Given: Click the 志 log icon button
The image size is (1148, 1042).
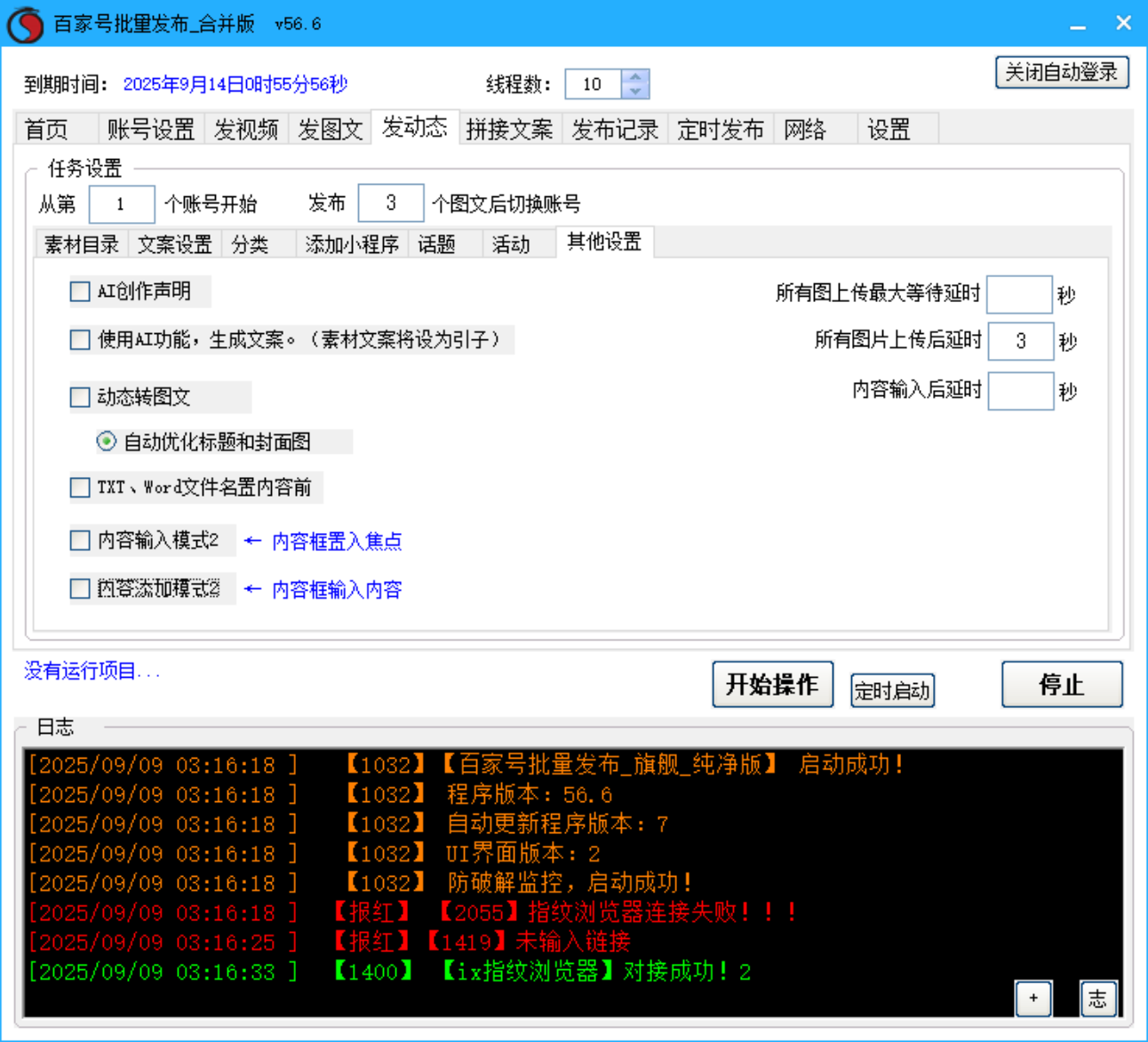Looking at the screenshot, I should pyautogui.click(x=1098, y=998).
